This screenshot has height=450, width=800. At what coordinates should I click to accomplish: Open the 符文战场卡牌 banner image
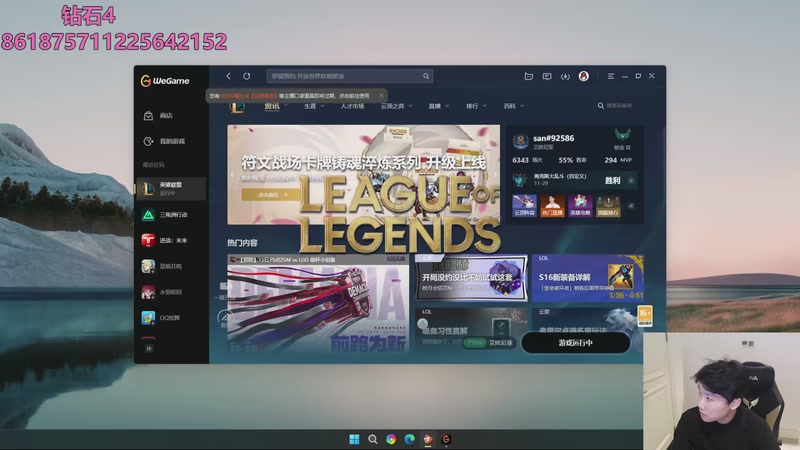point(363,174)
